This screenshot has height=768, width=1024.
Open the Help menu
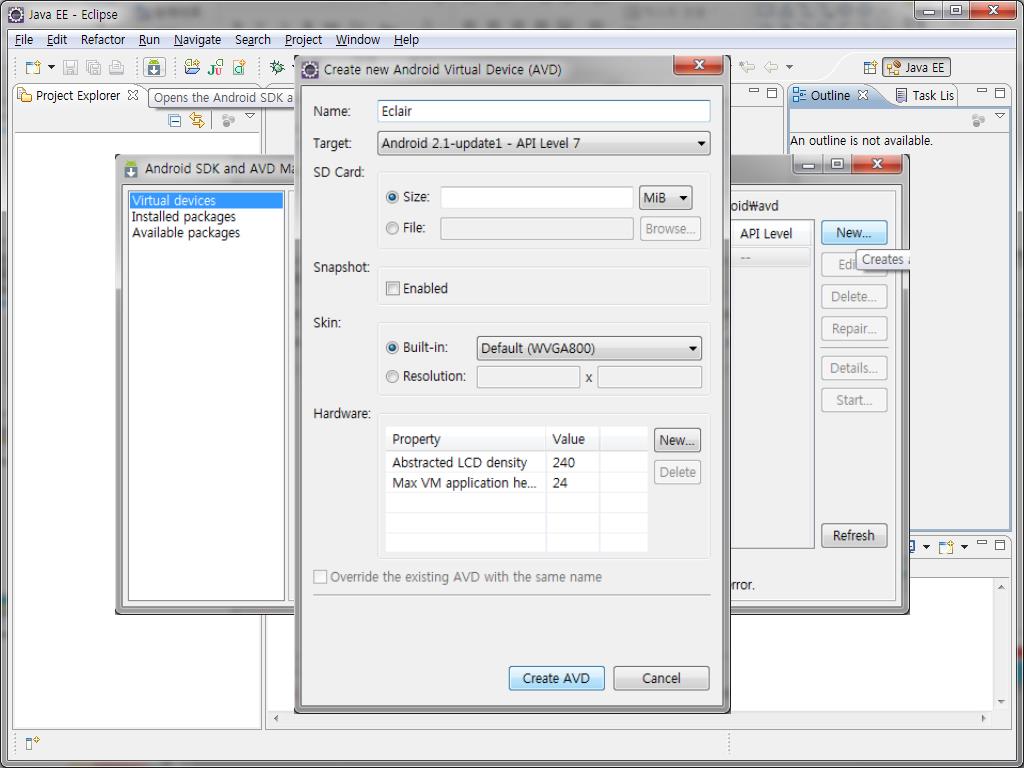coord(406,40)
